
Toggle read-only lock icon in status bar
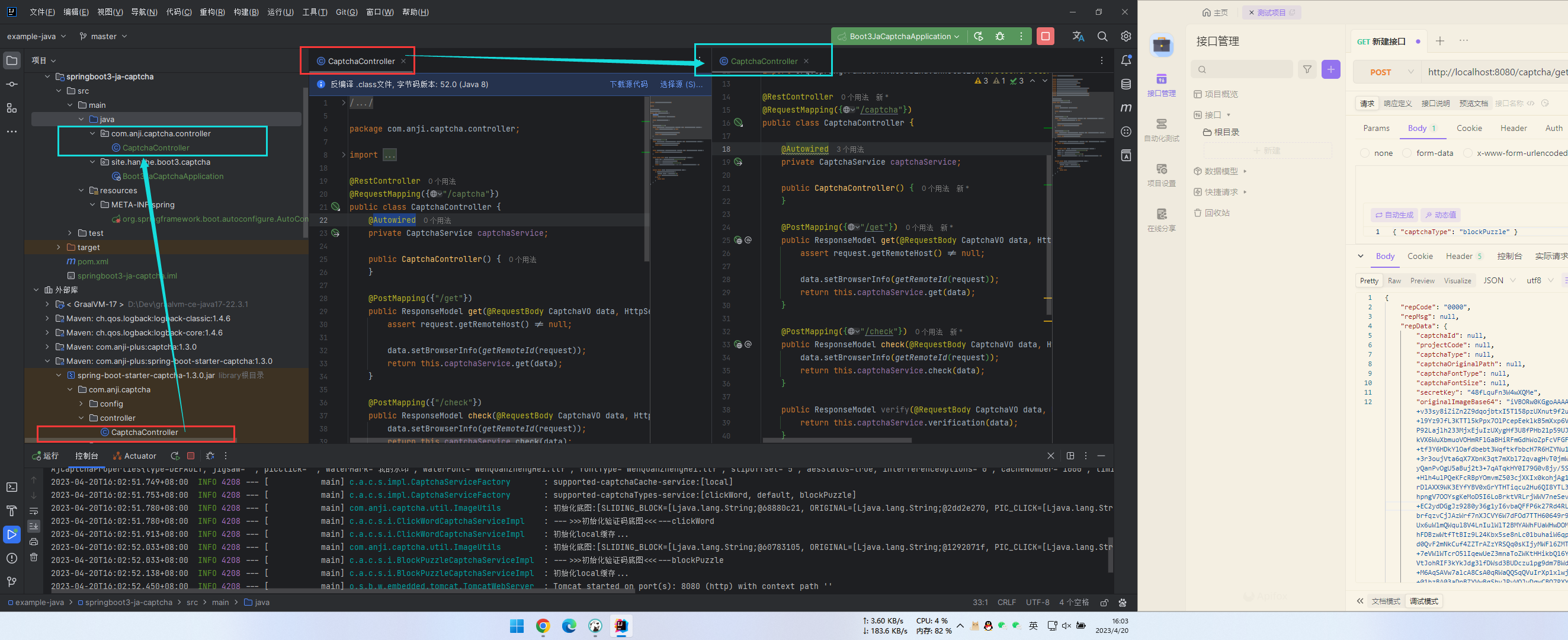(1104, 602)
